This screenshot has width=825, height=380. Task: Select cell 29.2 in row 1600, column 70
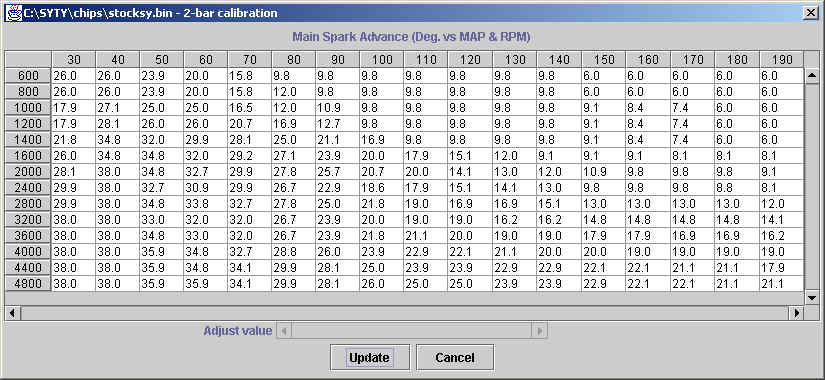tap(249, 156)
